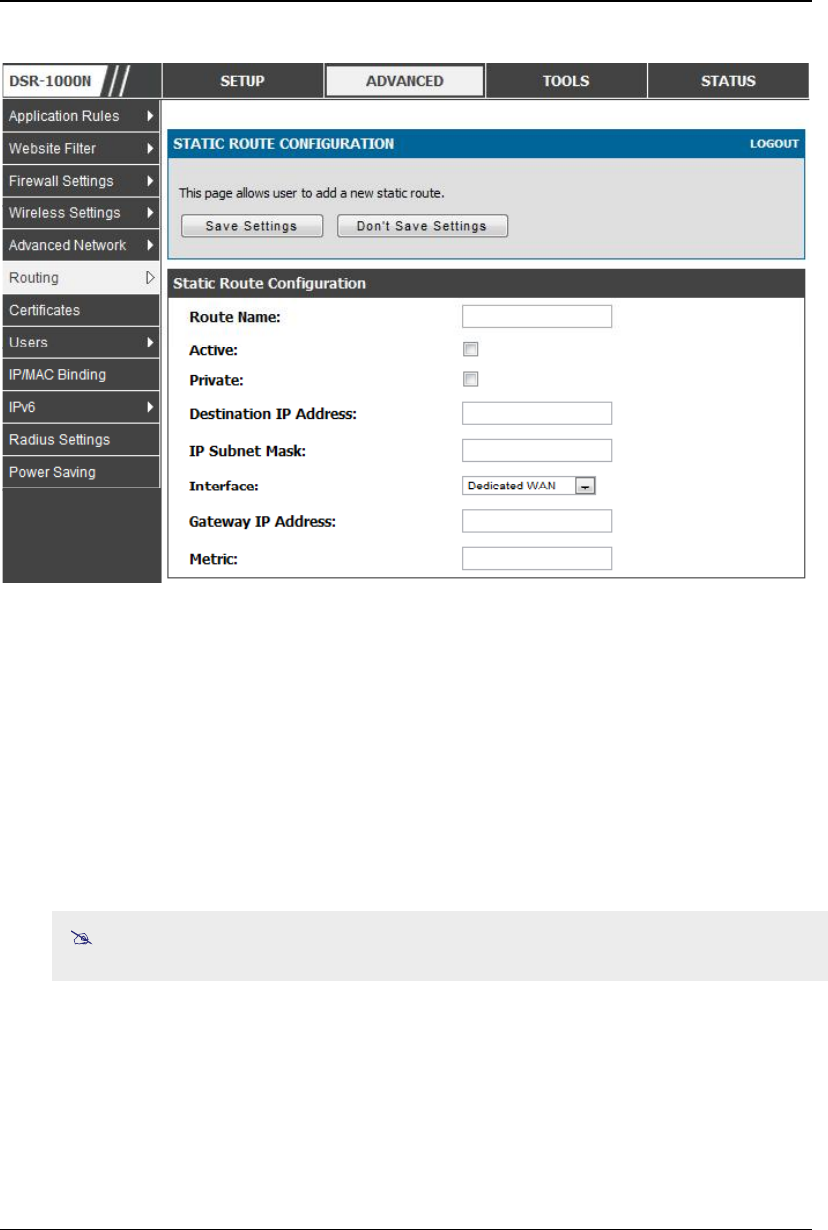Toggle the Private checkbox
Image resolution: width=828 pixels, height=1230 pixels.
point(471,379)
